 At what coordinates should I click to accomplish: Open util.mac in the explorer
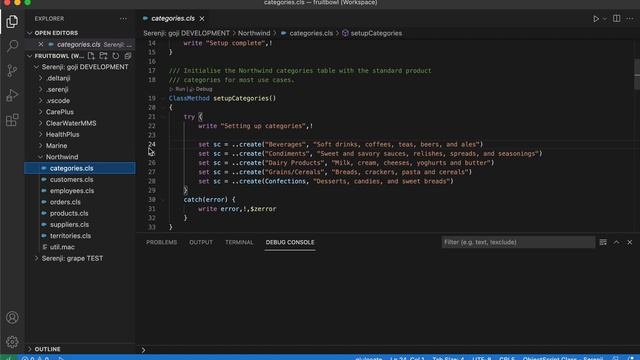[x=62, y=247]
